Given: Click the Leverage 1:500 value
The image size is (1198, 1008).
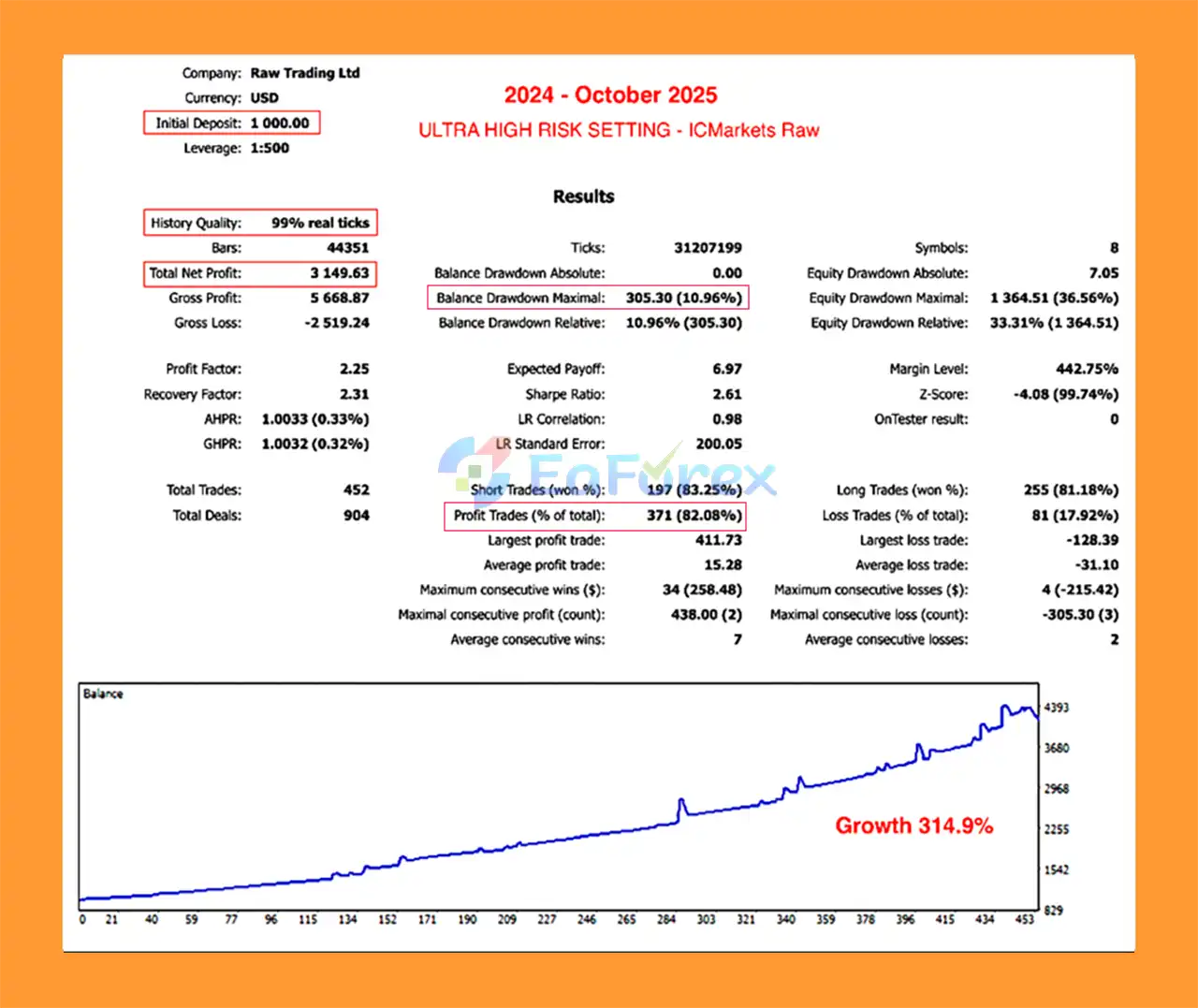Looking at the screenshot, I should [x=270, y=148].
